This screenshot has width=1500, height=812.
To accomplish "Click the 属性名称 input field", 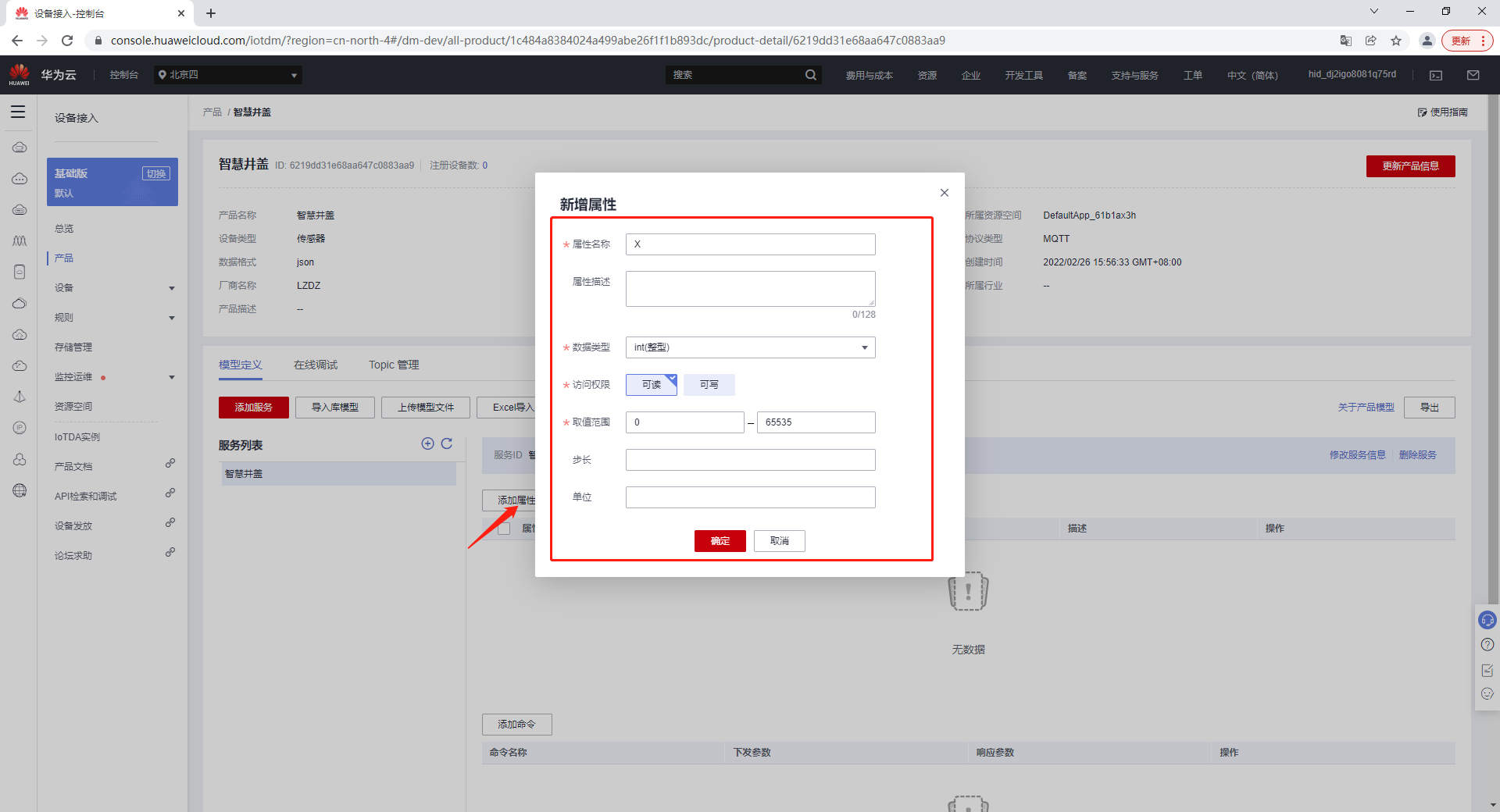I will tap(750, 244).
